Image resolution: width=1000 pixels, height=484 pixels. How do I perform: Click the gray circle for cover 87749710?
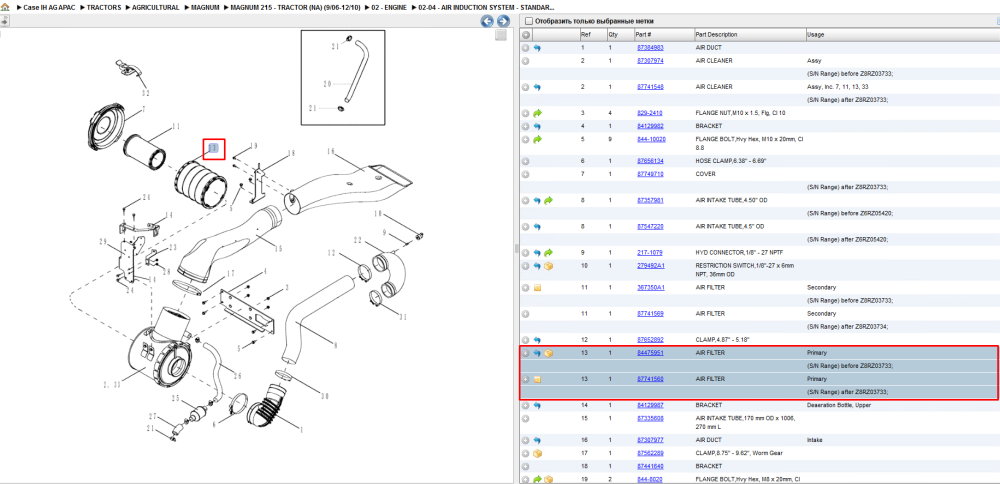coord(526,174)
